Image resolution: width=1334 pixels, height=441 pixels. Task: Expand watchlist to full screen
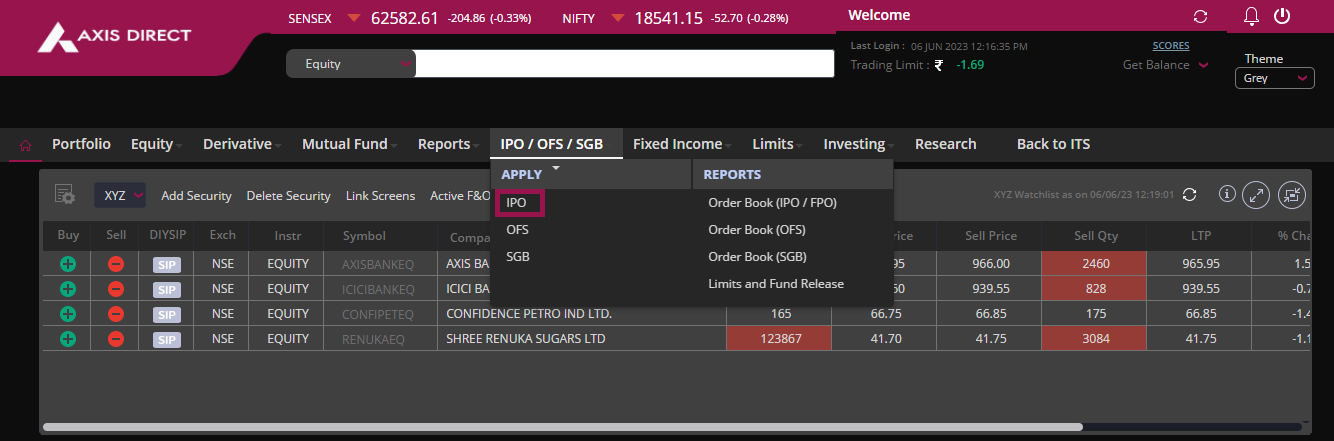pos(1256,195)
